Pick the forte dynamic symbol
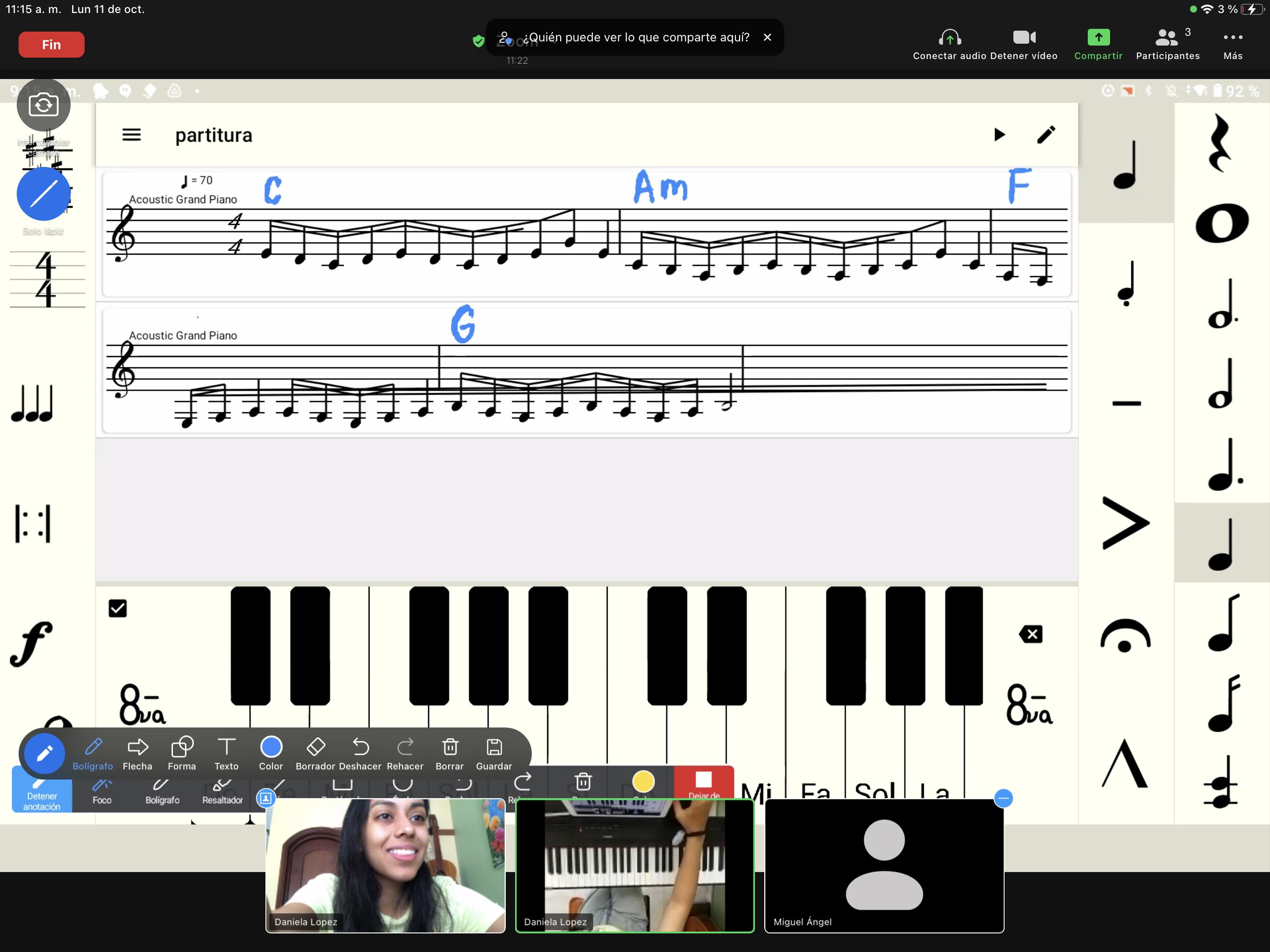1270x952 pixels. 32,643
